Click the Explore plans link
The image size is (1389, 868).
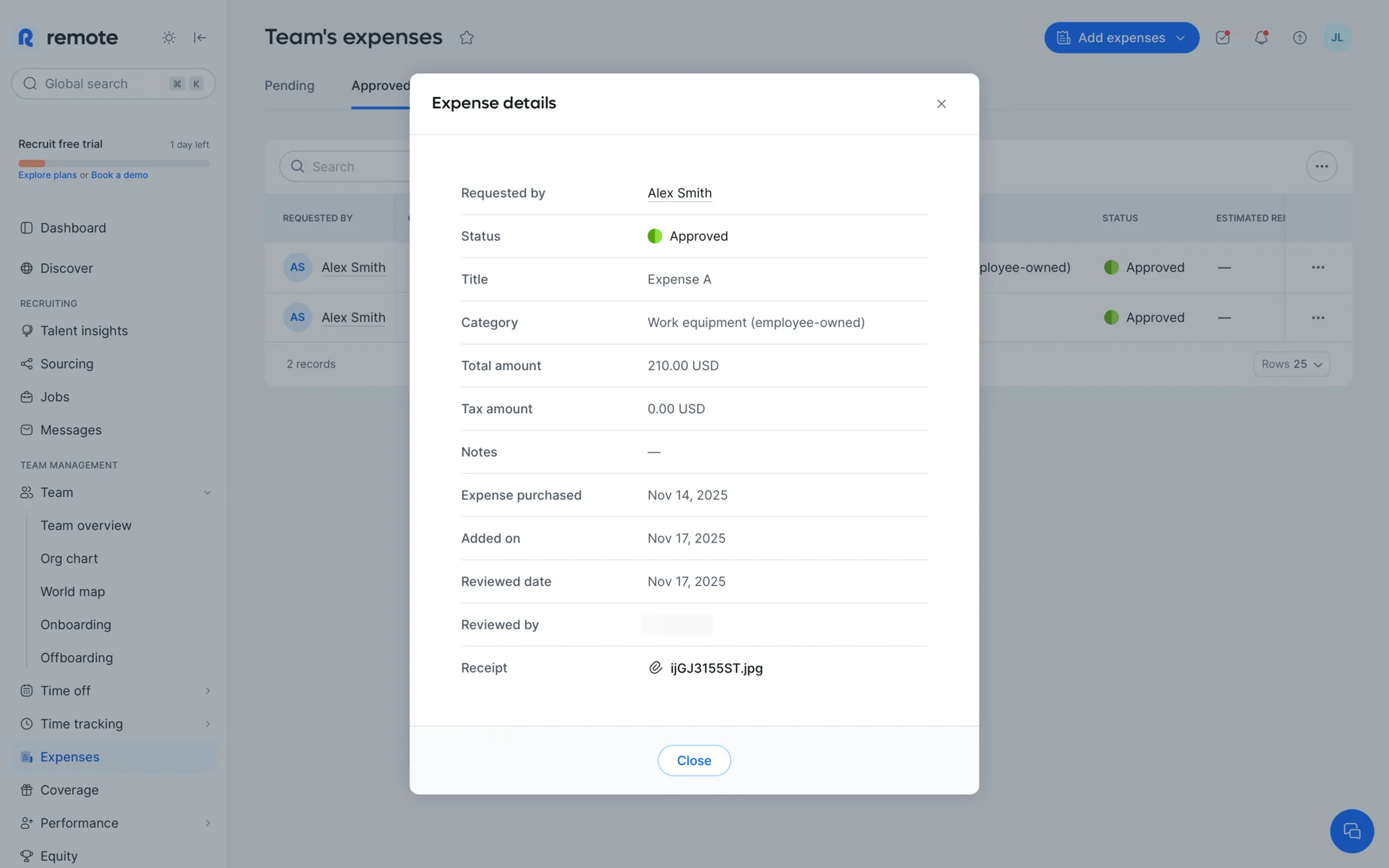[x=47, y=175]
